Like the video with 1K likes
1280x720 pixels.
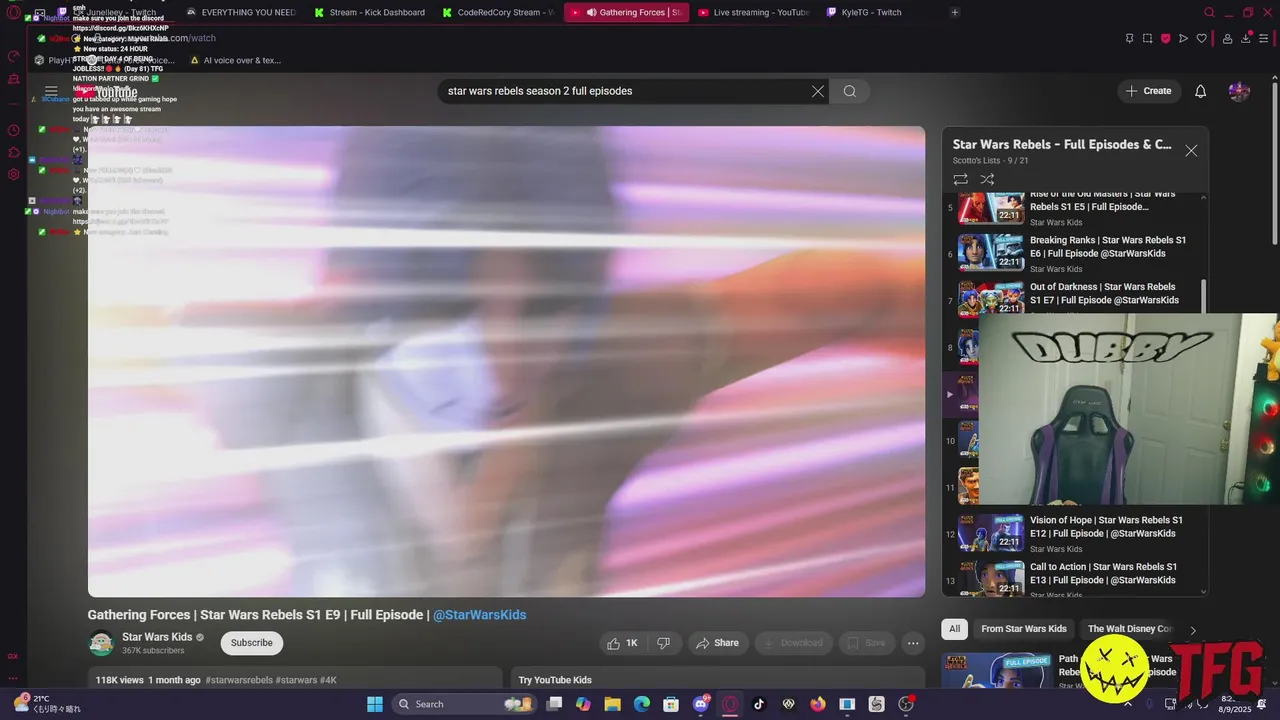[622, 643]
